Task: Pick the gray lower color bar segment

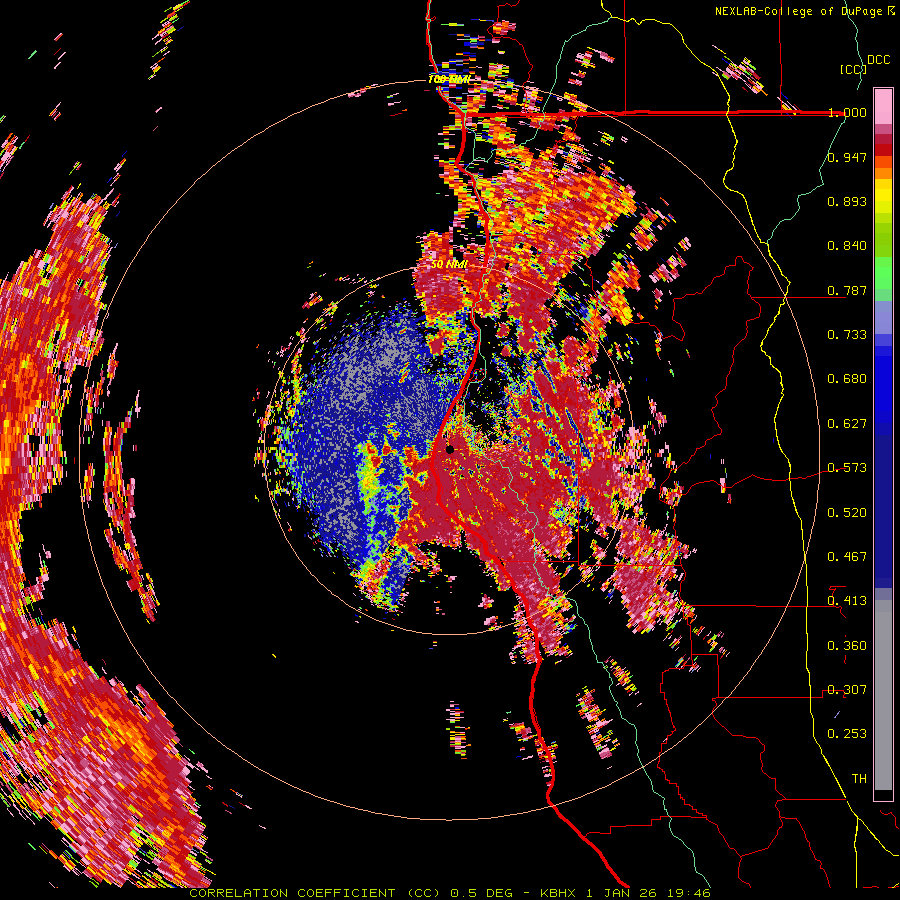Action: coord(883,695)
